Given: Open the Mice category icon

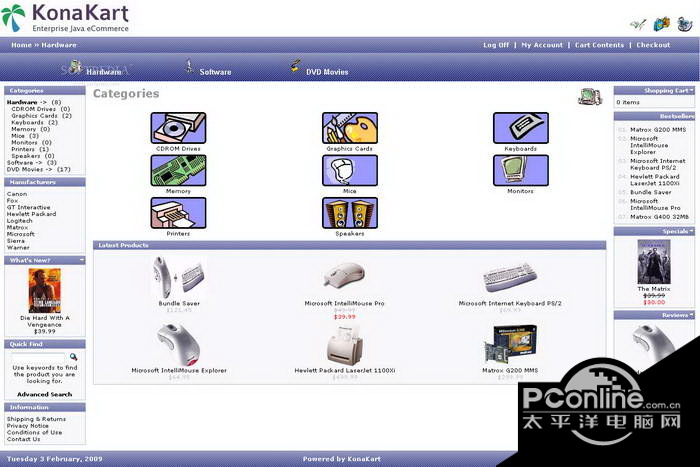Looking at the screenshot, I should pos(350,170).
